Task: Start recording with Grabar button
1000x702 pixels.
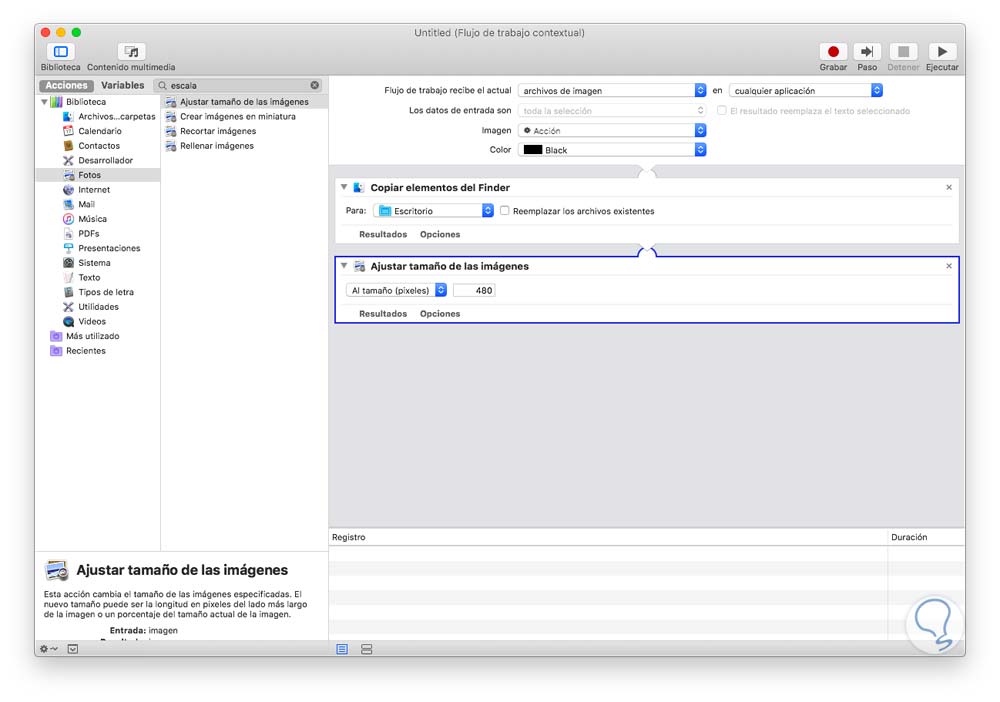Action: pyautogui.click(x=833, y=52)
